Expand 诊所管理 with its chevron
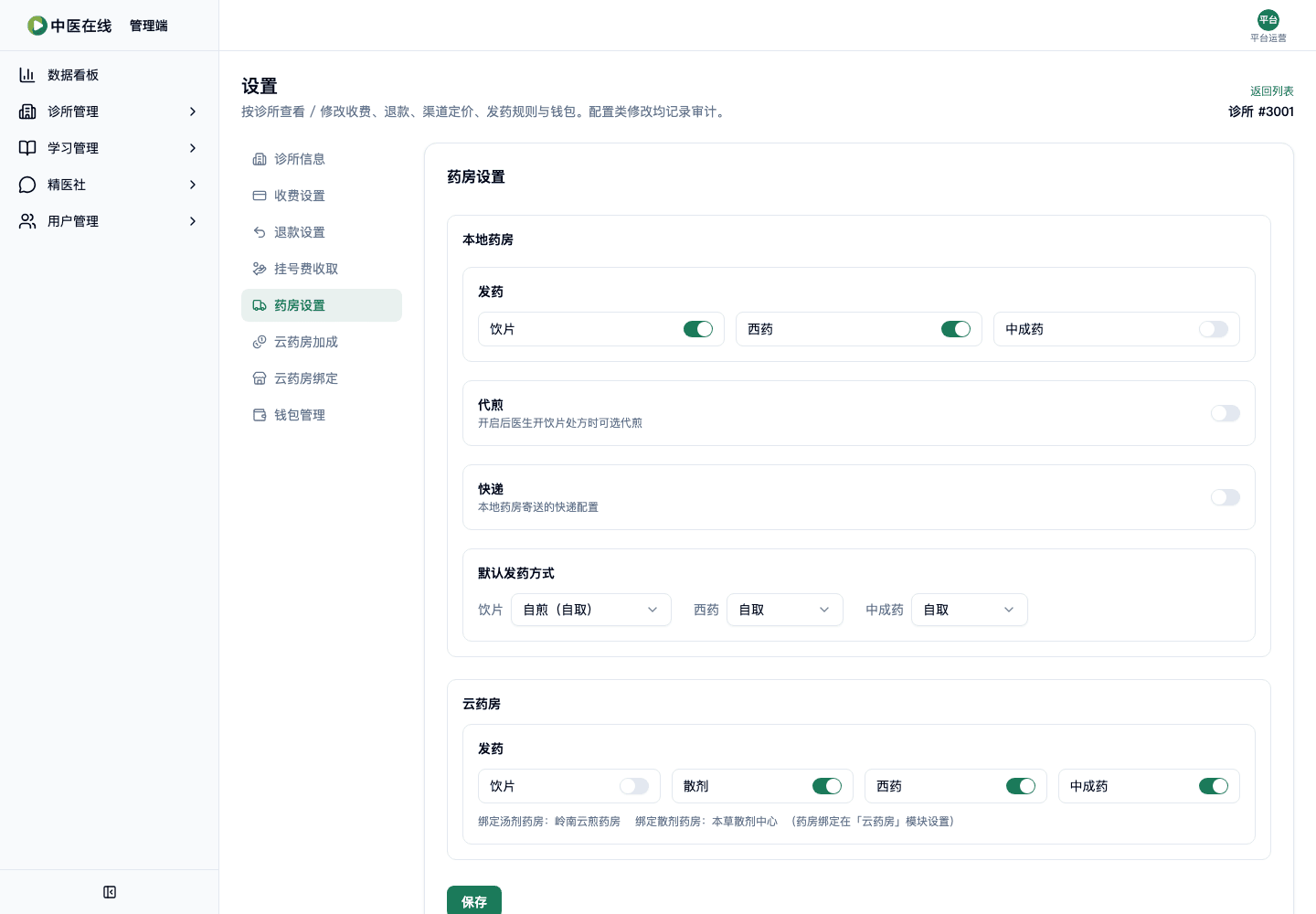The height and width of the screenshot is (914, 1316). coord(193,112)
